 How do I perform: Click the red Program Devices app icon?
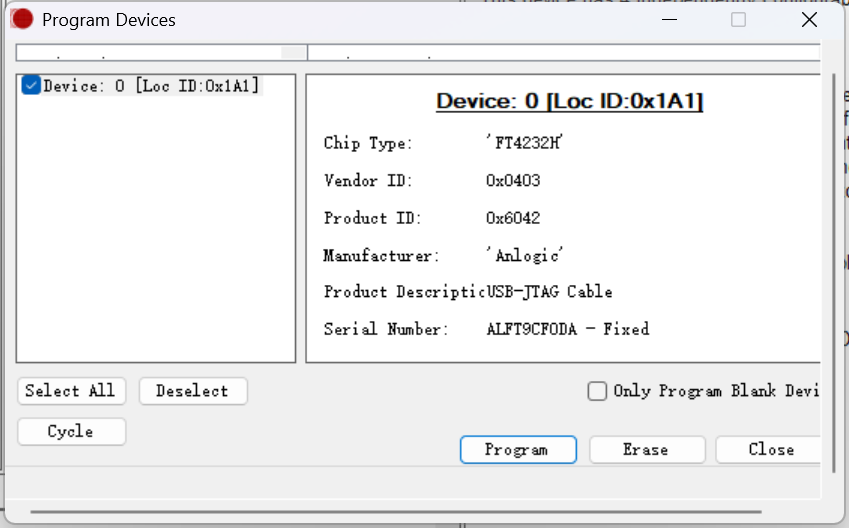coord(22,19)
